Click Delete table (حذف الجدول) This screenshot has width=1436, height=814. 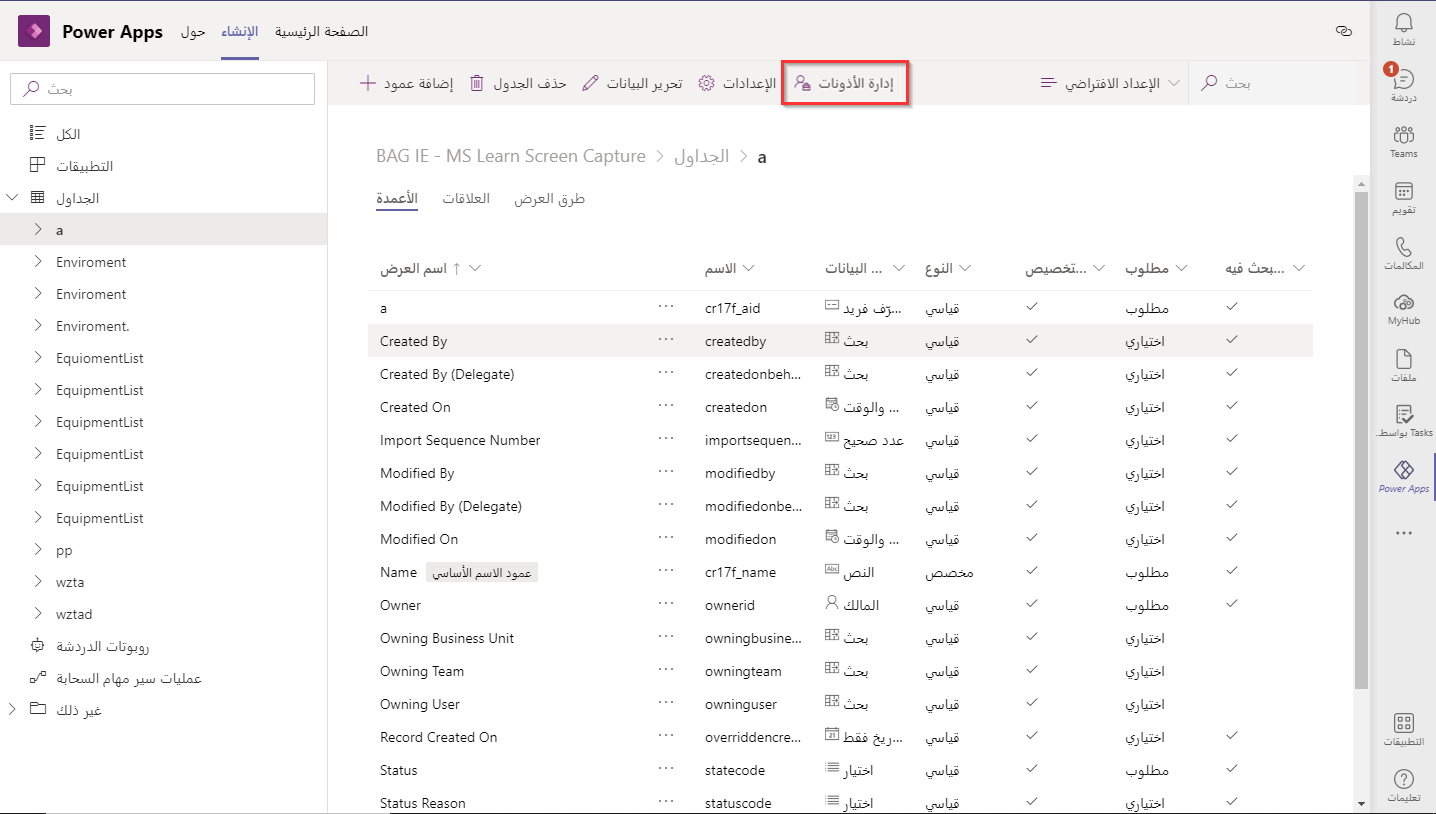click(518, 83)
